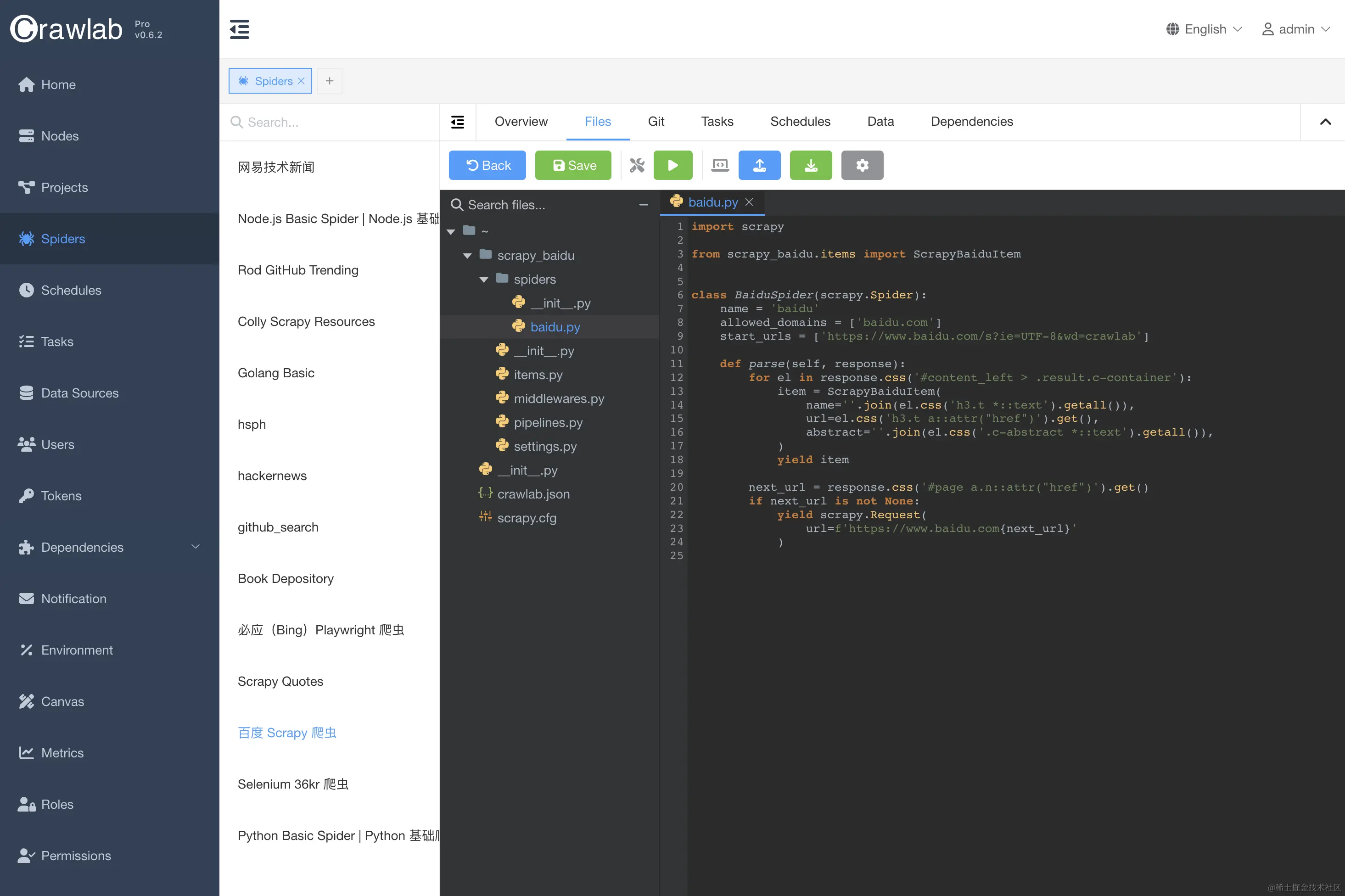Click the green download button
The image size is (1345, 896).
click(810, 165)
